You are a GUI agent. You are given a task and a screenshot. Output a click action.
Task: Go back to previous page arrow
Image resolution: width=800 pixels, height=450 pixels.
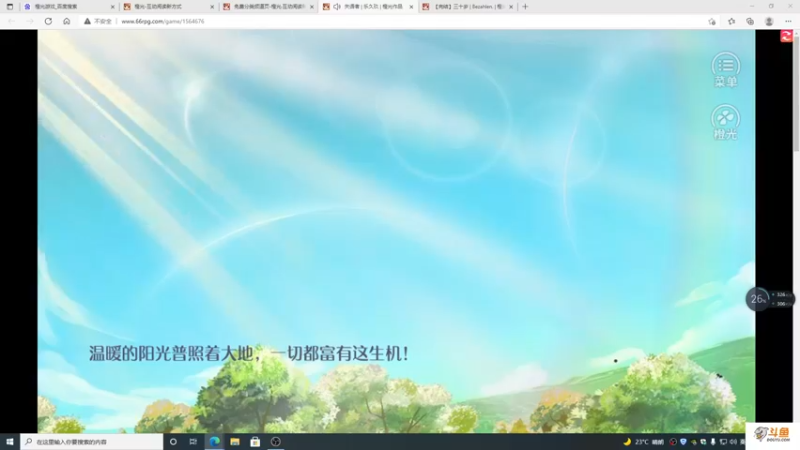coord(12,21)
